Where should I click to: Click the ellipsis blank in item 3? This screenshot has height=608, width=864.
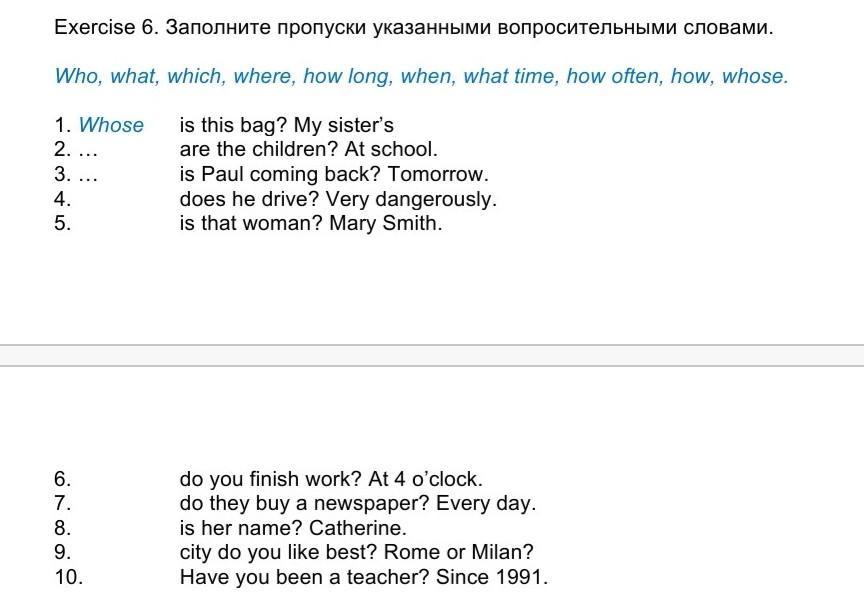[88, 174]
